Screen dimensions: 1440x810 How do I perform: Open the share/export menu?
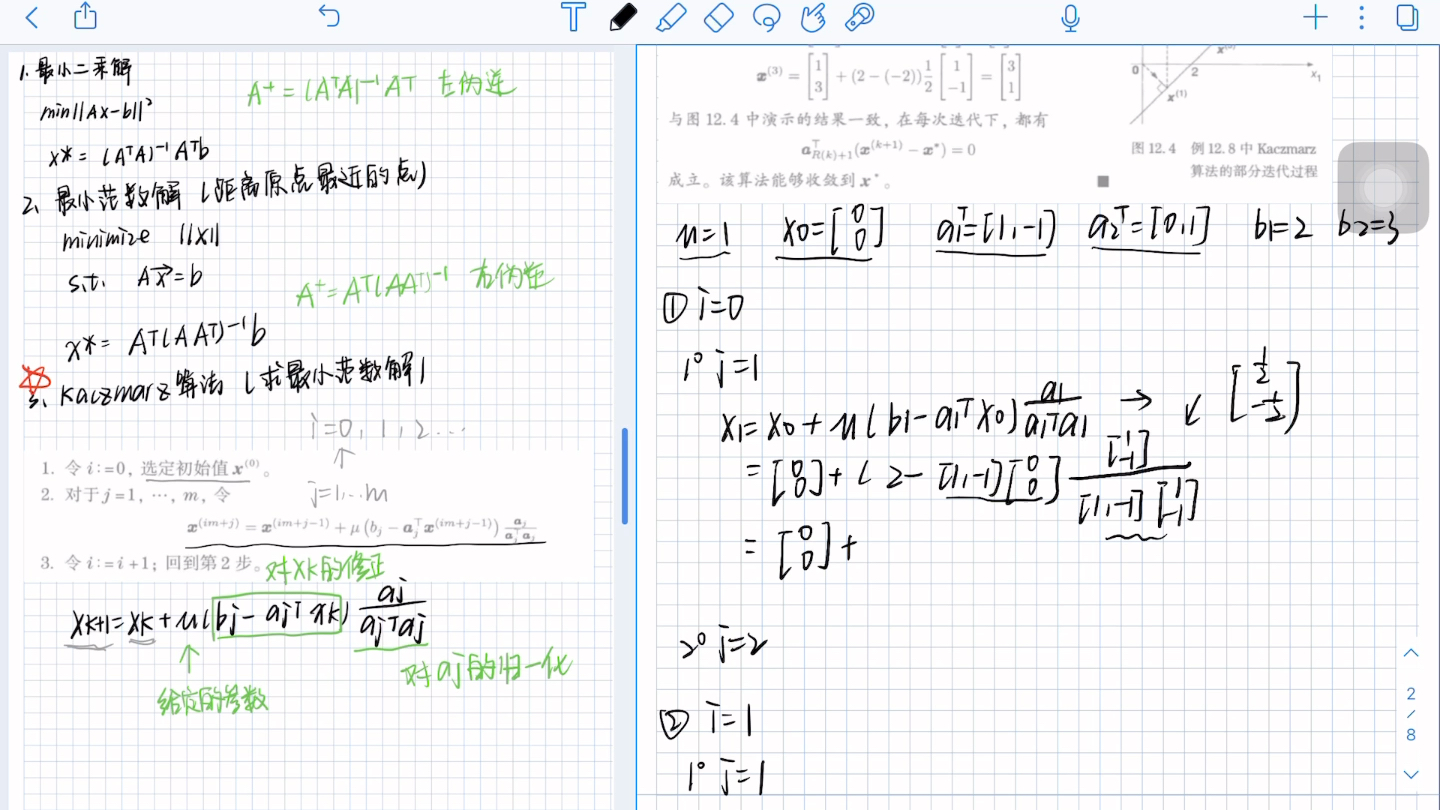tap(86, 16)
